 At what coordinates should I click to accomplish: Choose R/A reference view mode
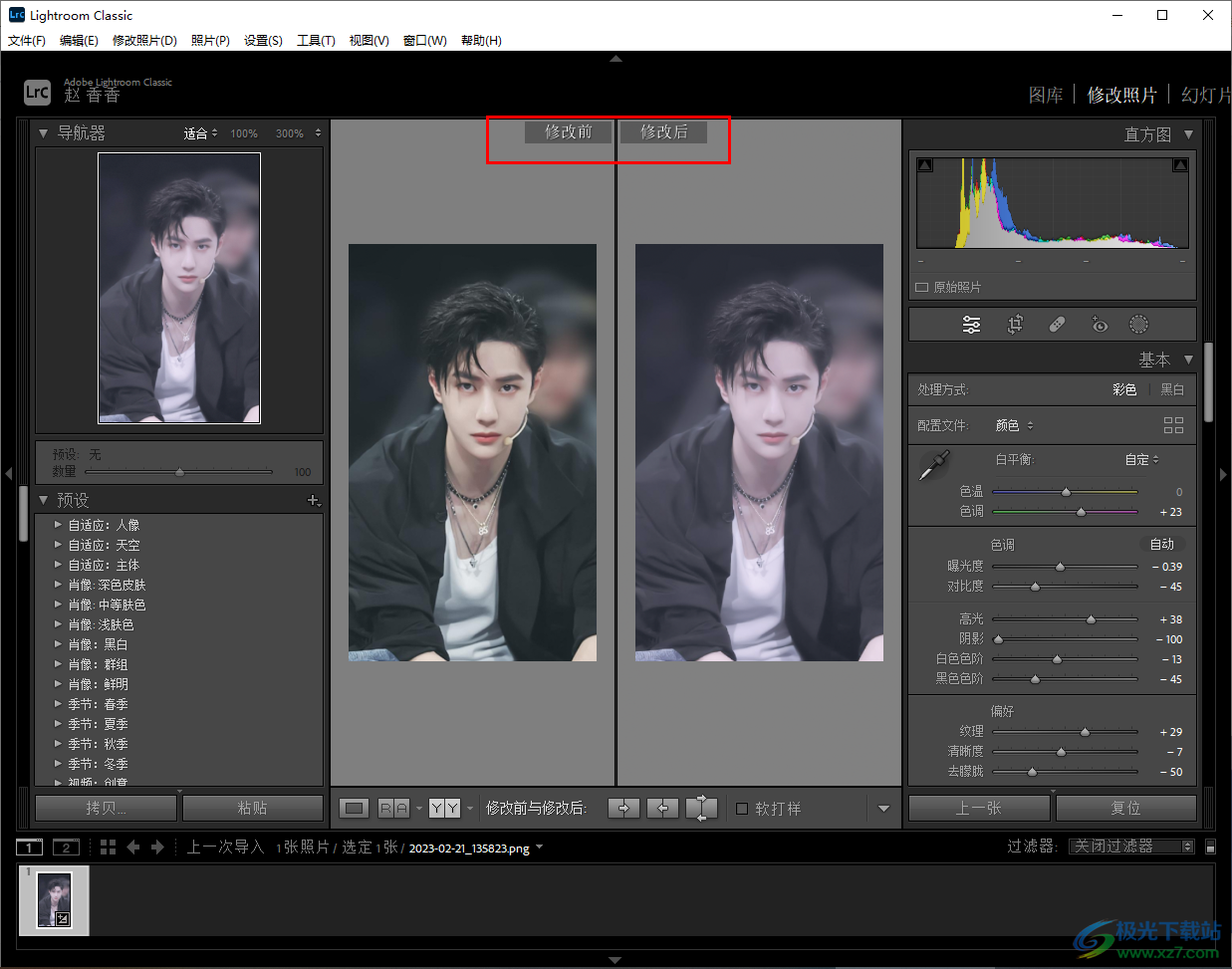click(393, 808)
